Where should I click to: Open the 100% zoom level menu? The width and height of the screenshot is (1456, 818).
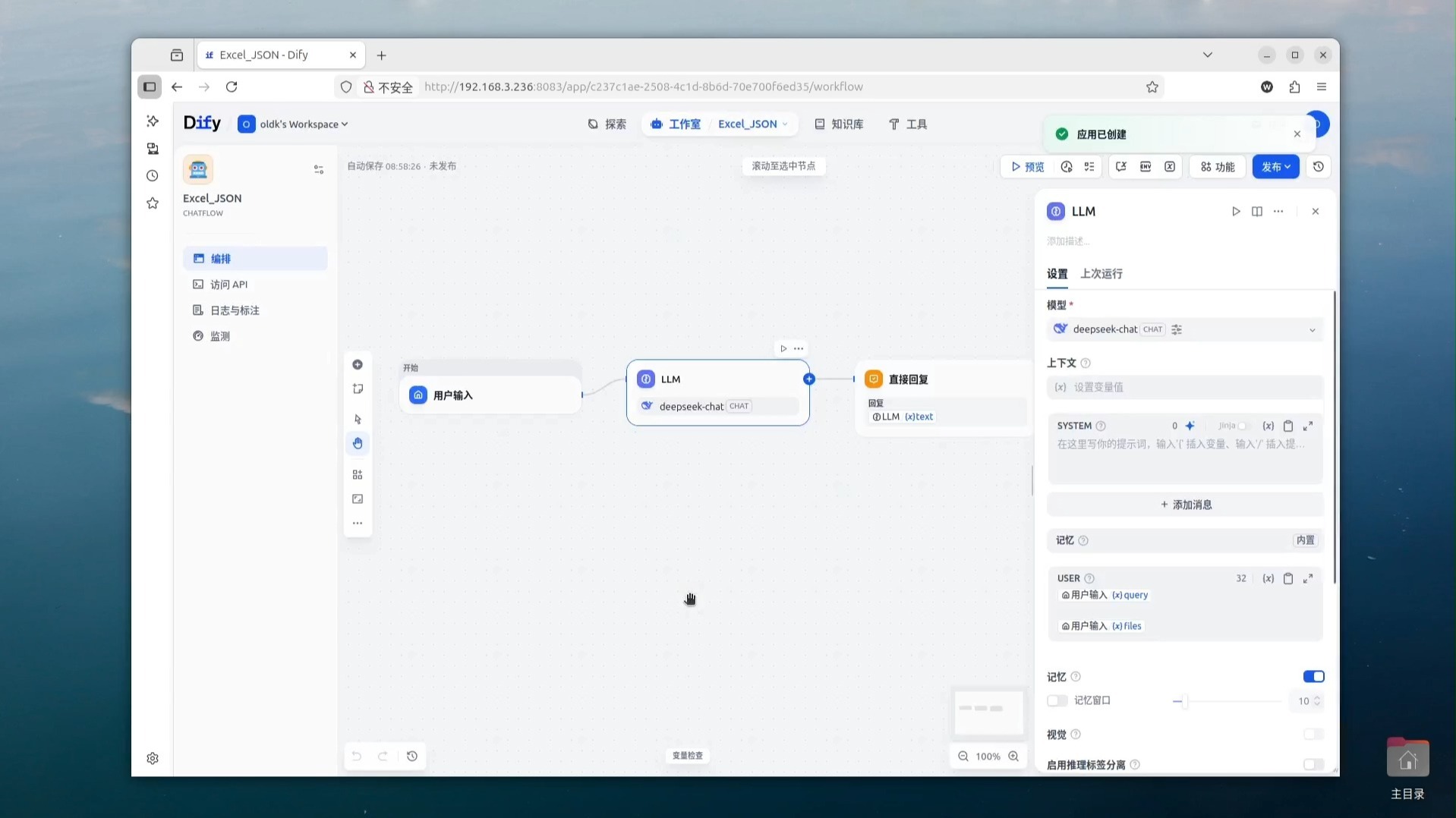coord(988,757)
